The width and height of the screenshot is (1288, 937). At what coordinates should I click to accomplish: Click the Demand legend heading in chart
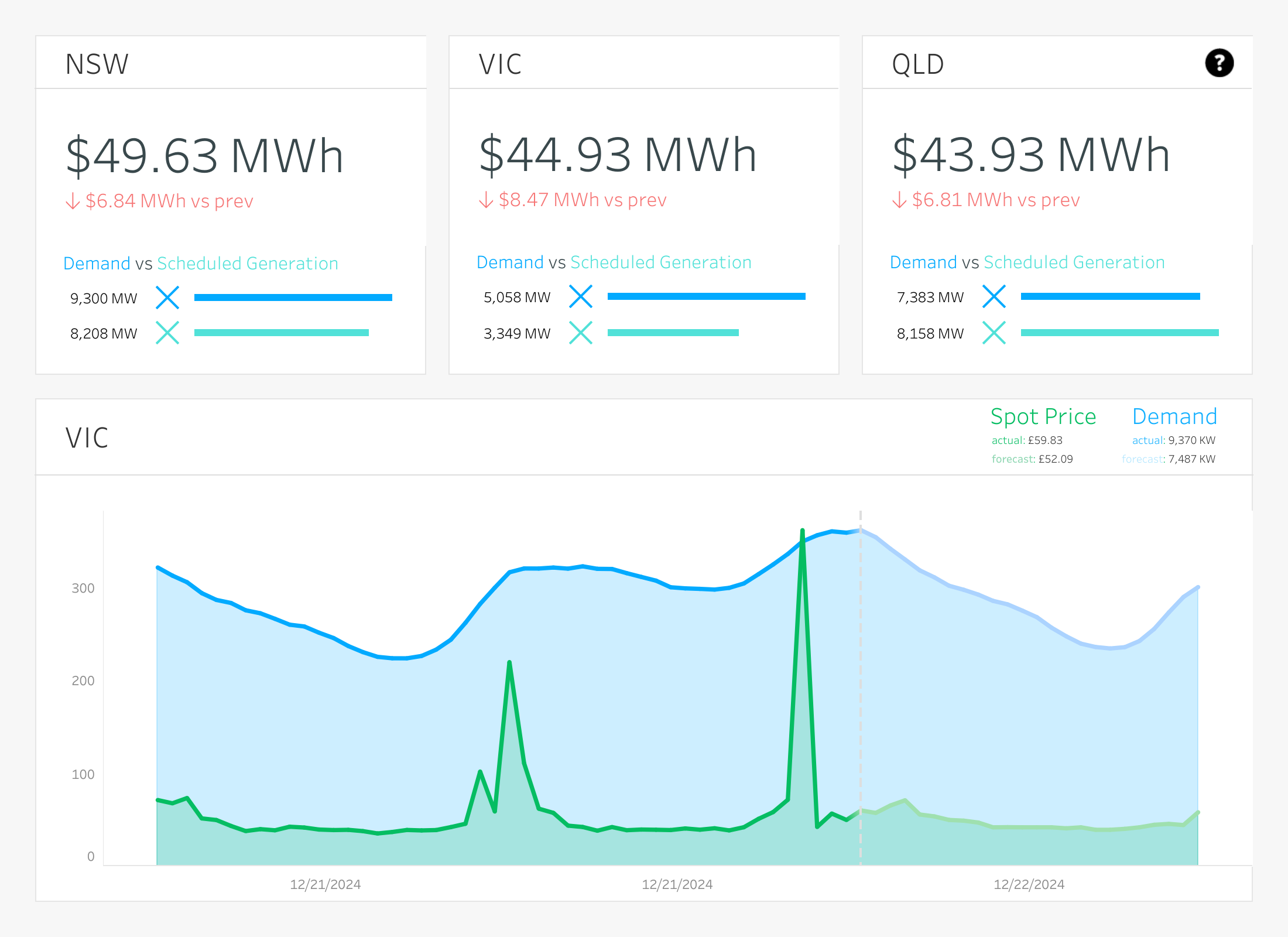pos(1175,416)
